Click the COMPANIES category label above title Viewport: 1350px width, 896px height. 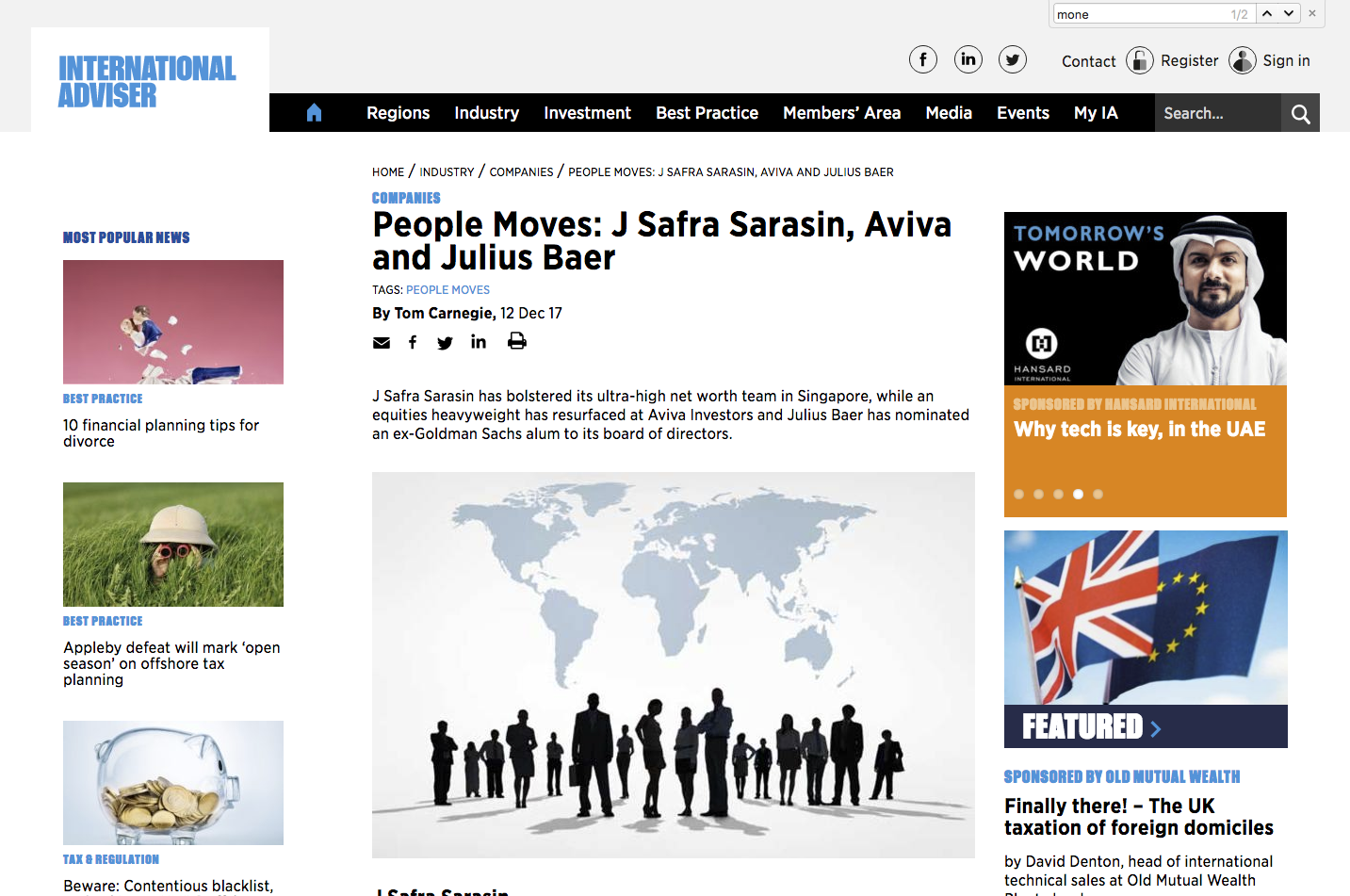point(406,198)
